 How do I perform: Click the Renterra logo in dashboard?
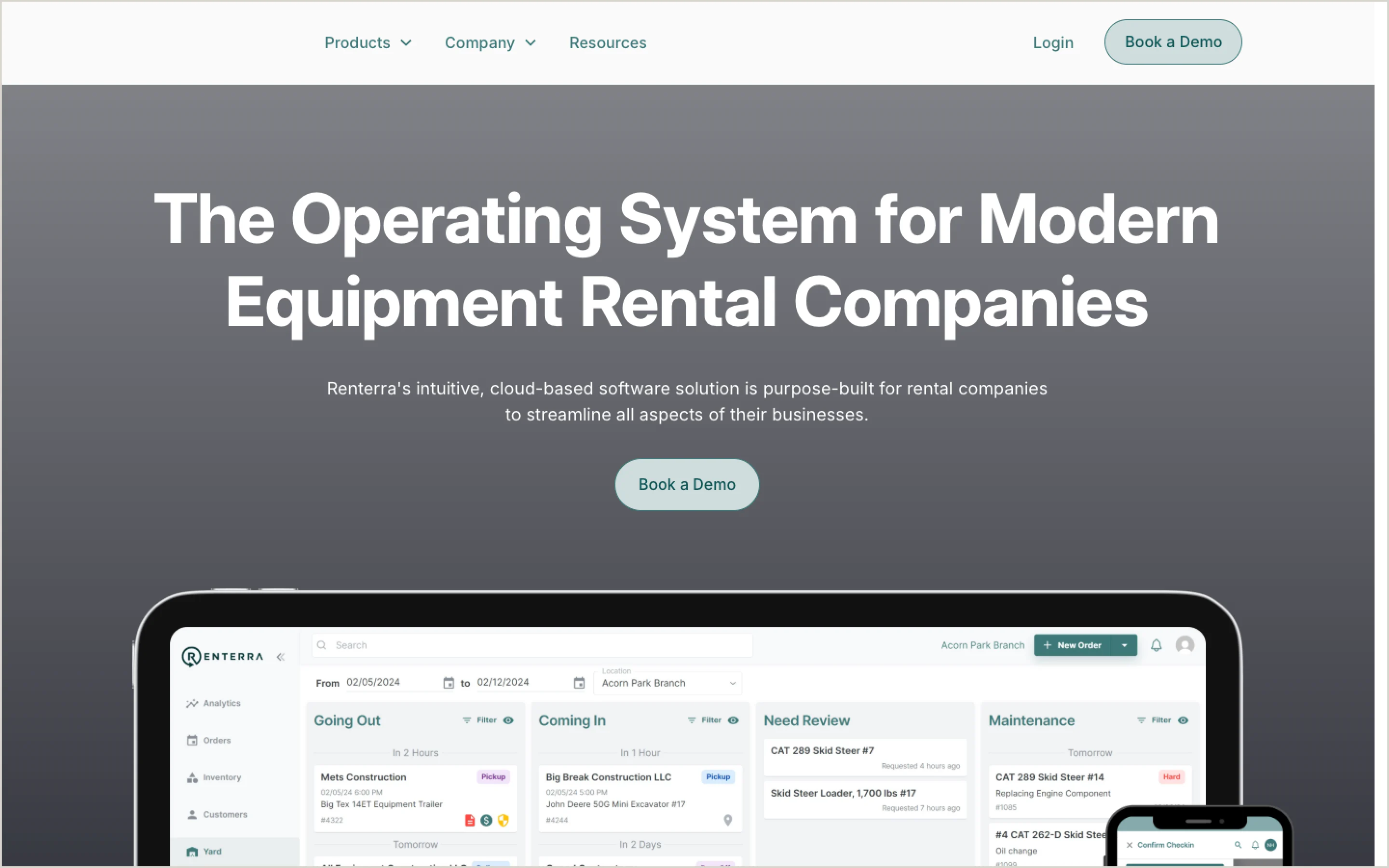[223, 656]
